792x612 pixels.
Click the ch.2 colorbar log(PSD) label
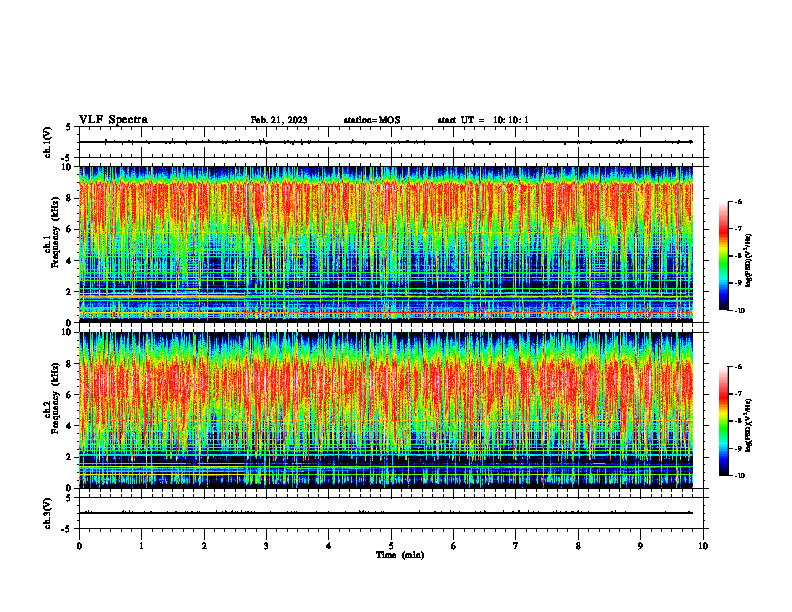(749, 423)
